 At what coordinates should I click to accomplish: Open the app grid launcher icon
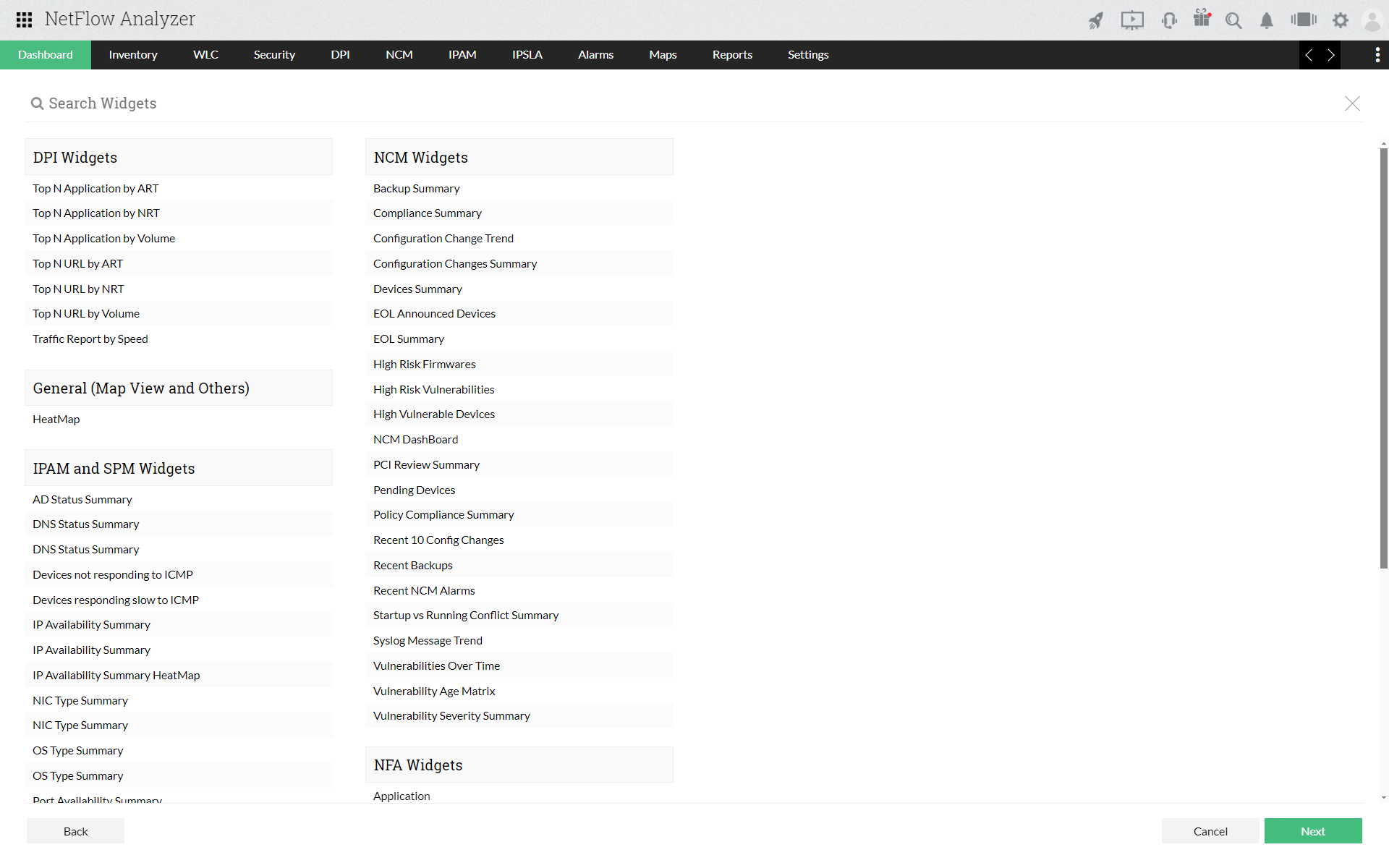[24, 20]
